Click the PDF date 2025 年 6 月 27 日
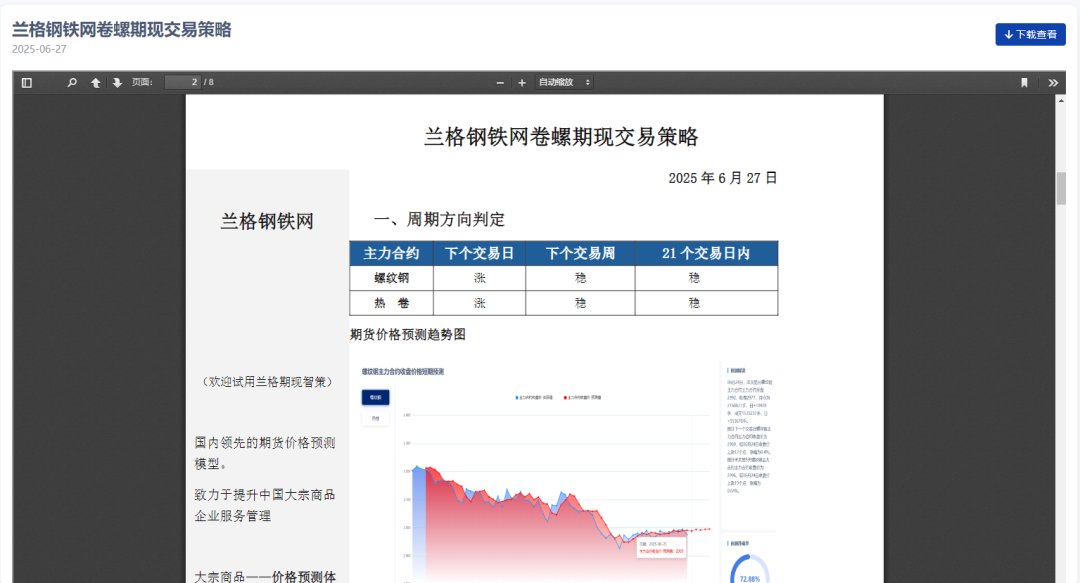 723,178
